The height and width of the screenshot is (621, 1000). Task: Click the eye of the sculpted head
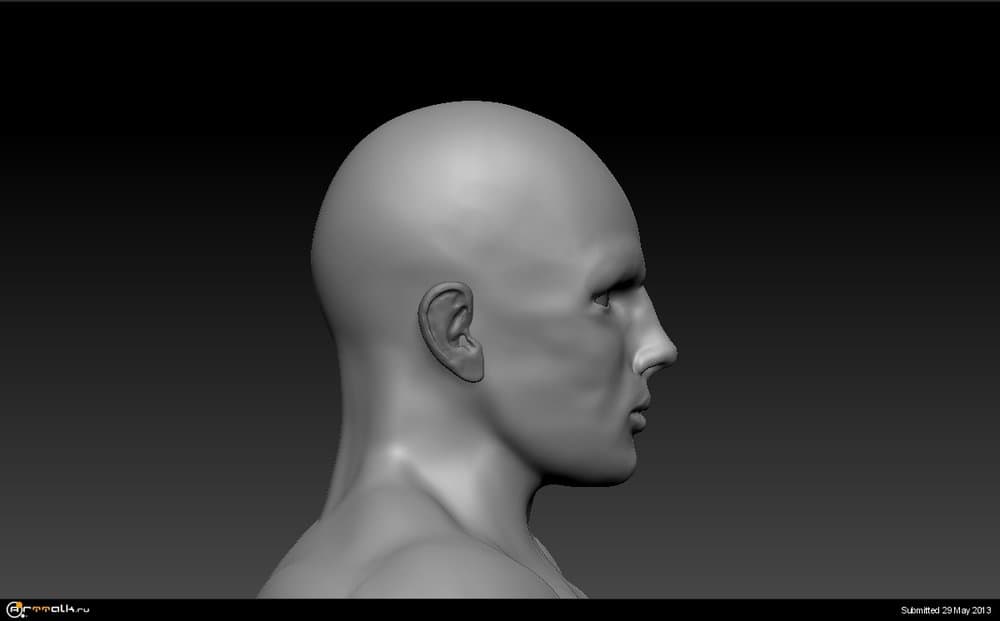[x=605, y=298]
